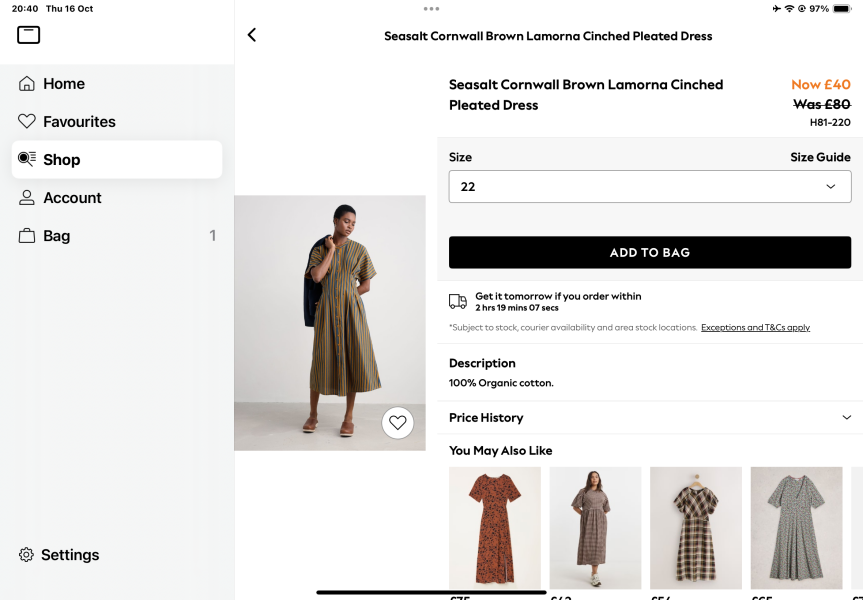
Task: Open Bag with 1 item
Action: pos(117,236)
